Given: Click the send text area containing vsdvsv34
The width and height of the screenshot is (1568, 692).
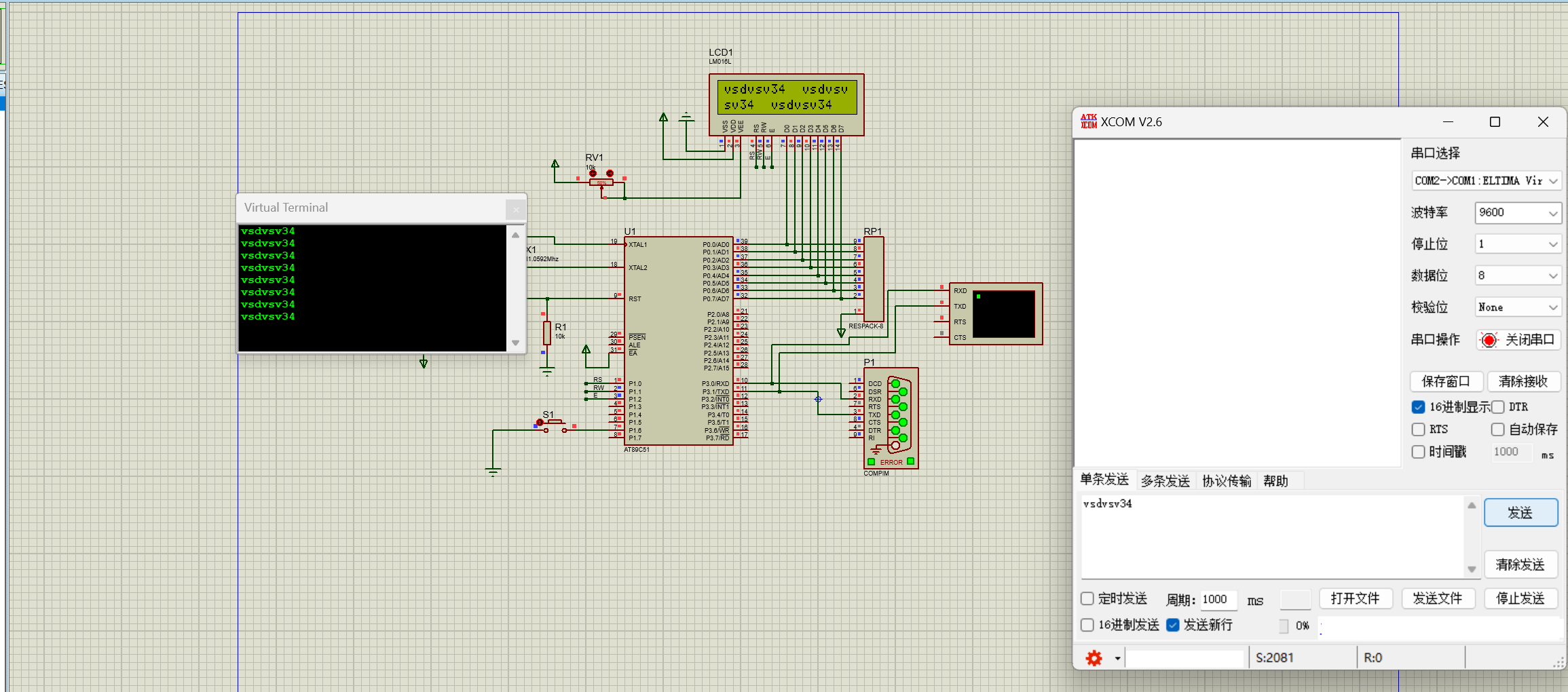Looking at the screenshot, I should tap(1273, 537).
